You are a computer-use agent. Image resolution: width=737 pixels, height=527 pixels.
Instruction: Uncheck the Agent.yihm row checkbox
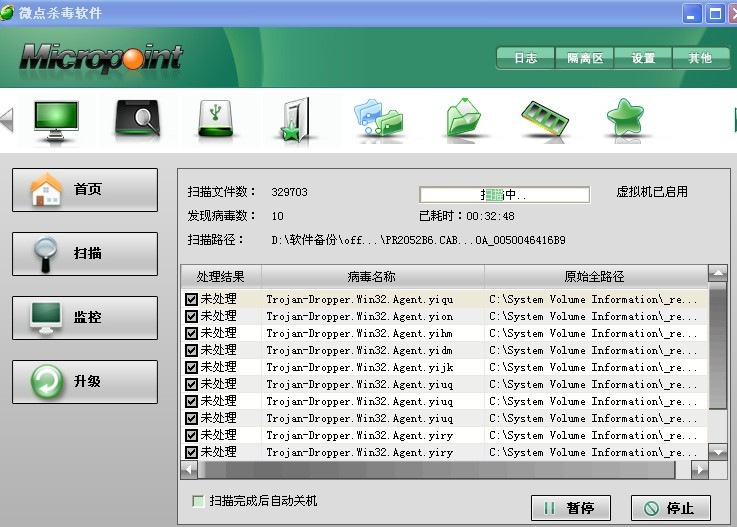pos(191,333)
